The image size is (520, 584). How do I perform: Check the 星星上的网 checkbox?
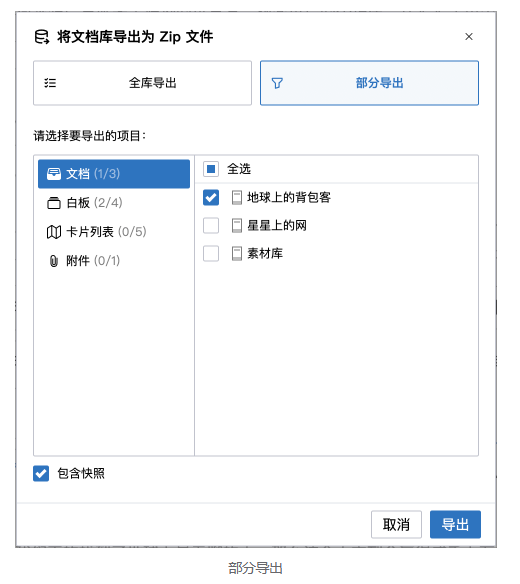click(211, 226)
